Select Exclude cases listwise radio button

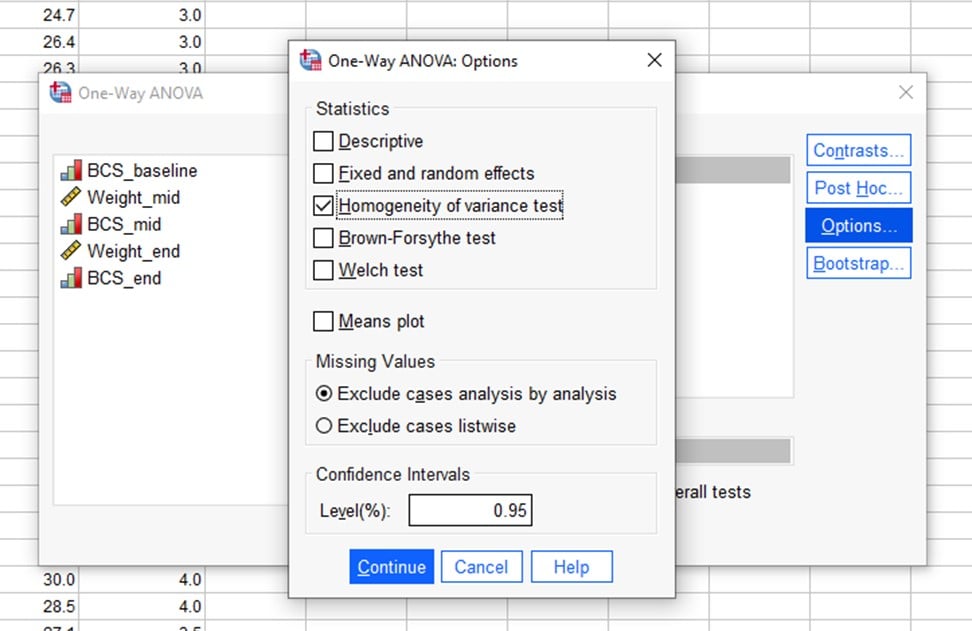323,426
